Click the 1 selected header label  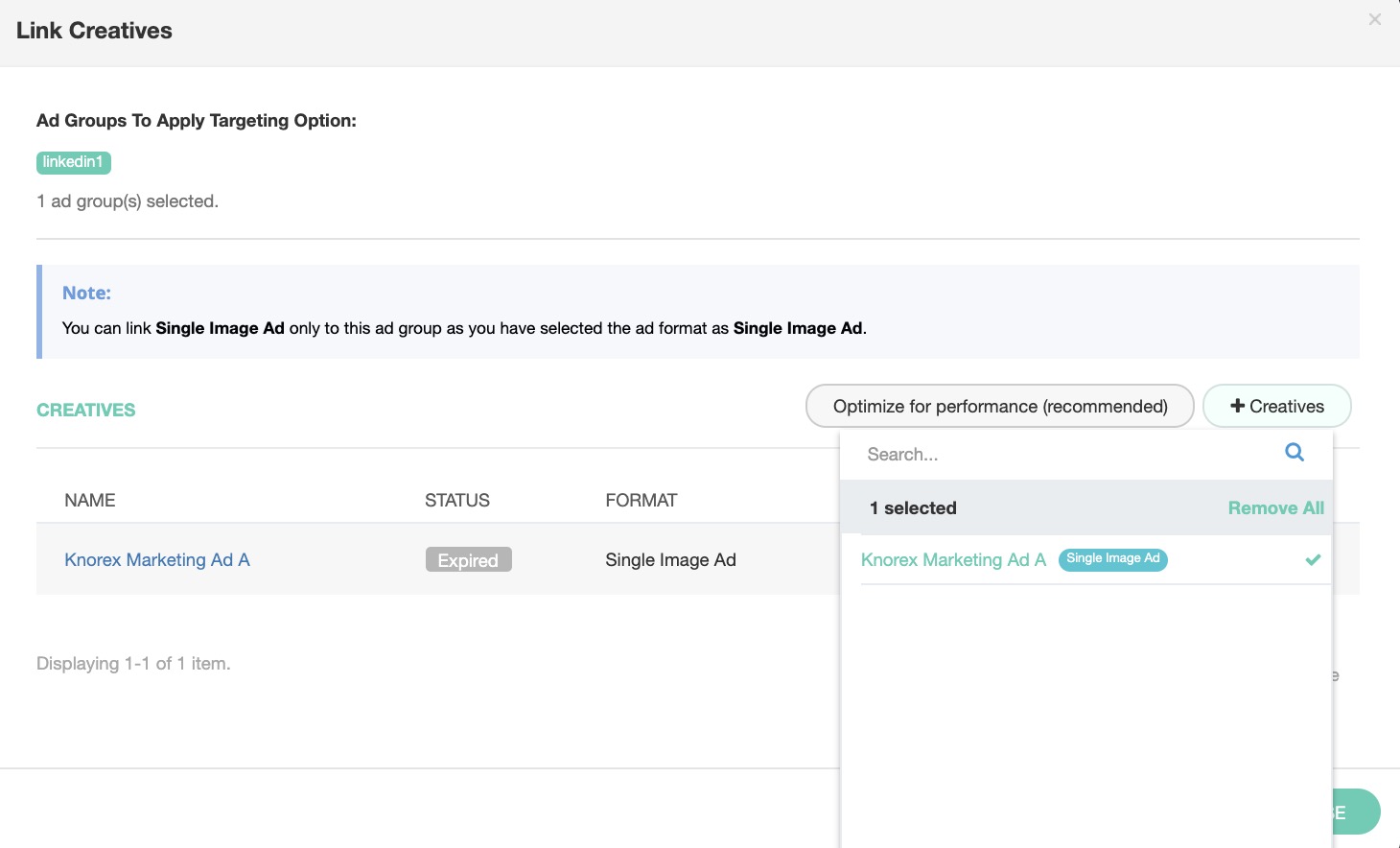point(913,507)
